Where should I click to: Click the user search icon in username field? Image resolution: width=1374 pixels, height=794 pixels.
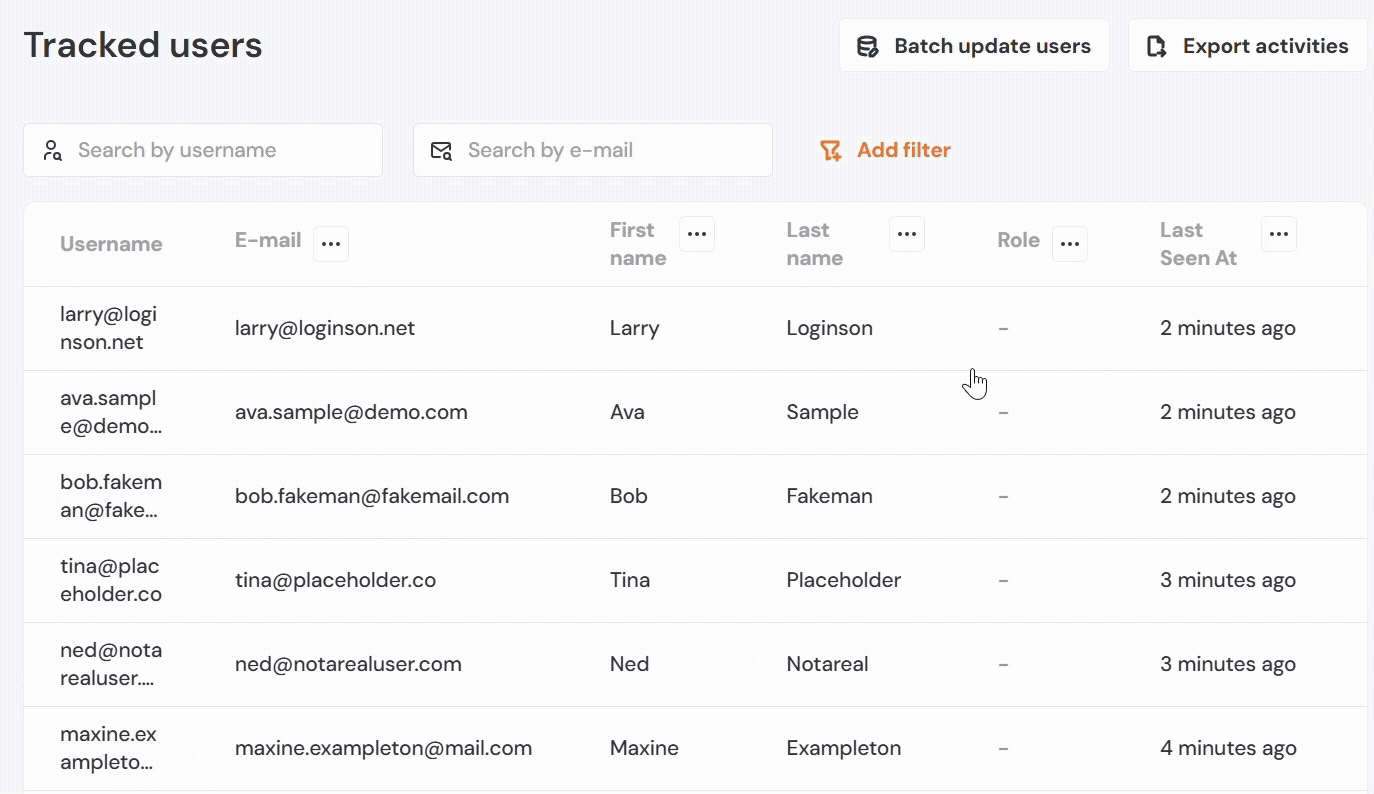click(x=52, y=150)
